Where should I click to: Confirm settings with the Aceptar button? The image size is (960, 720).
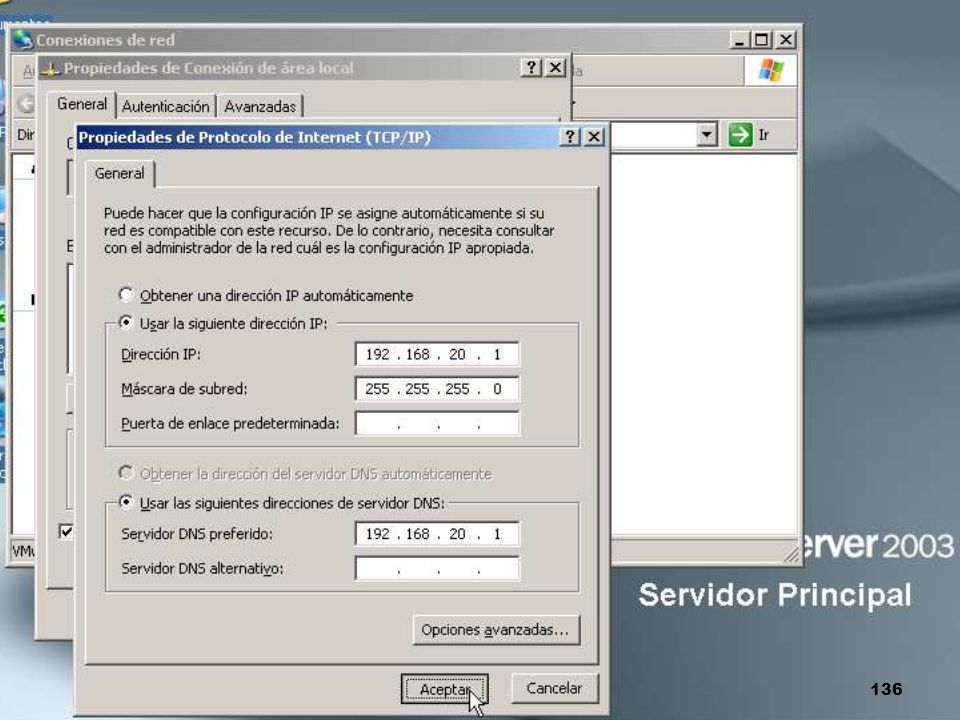point(444,689)
